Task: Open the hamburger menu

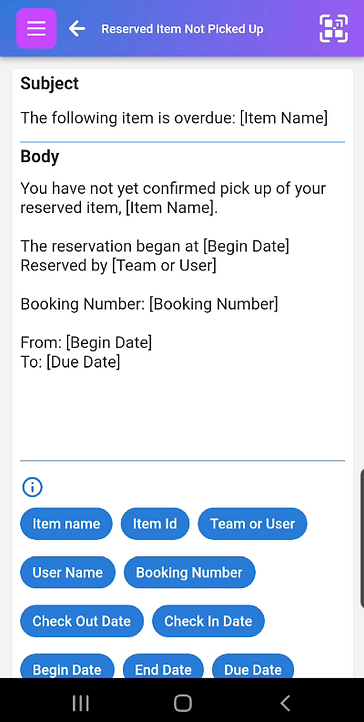Action: (36, 29)
